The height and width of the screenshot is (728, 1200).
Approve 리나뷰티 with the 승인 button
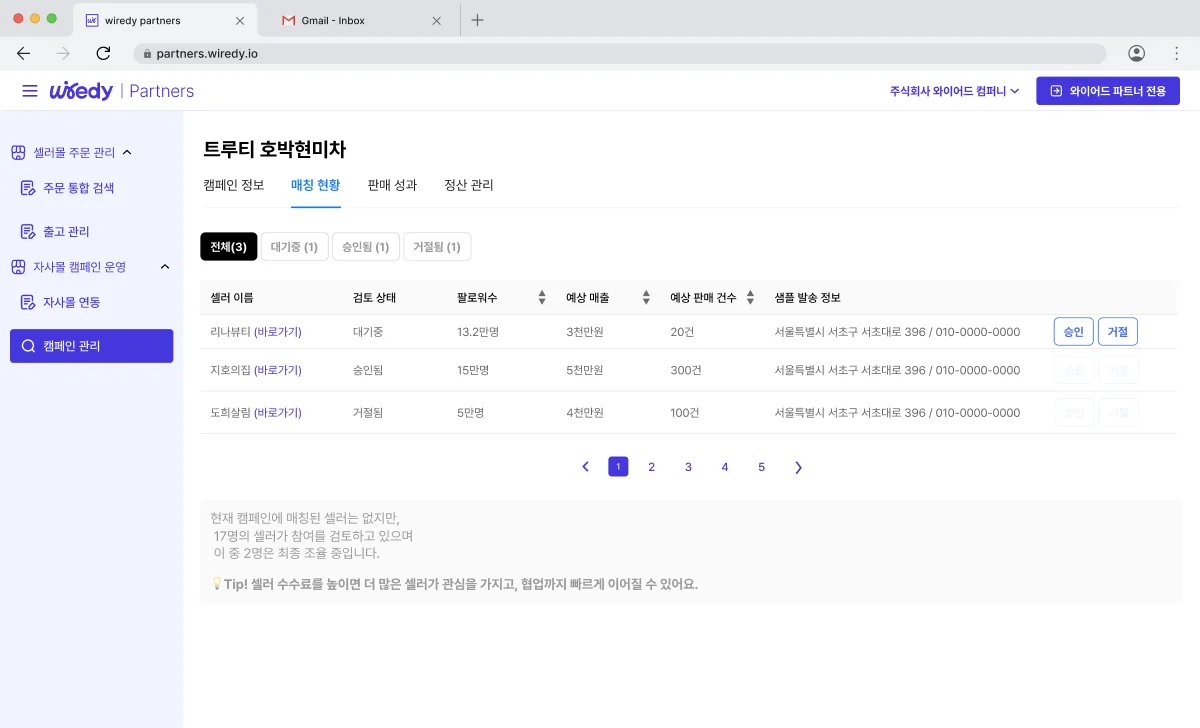(x=1073, y=331)
